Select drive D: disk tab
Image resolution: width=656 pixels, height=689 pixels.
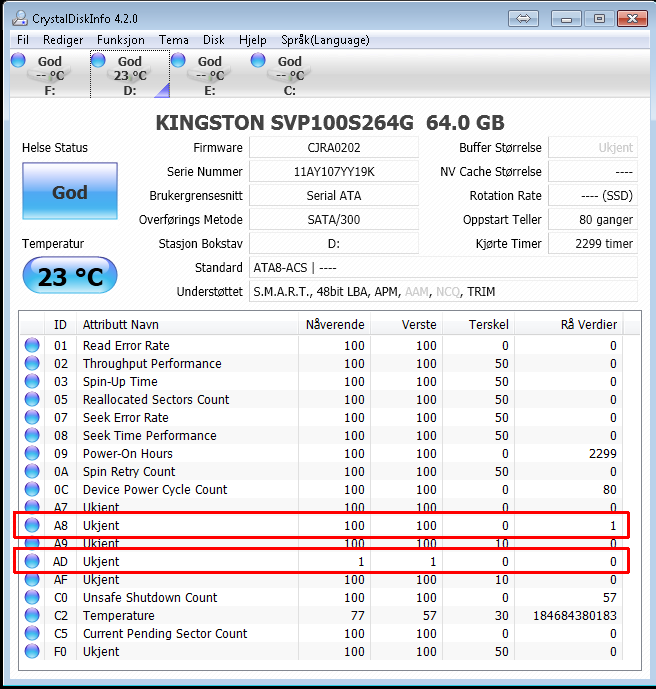point(130,74)
